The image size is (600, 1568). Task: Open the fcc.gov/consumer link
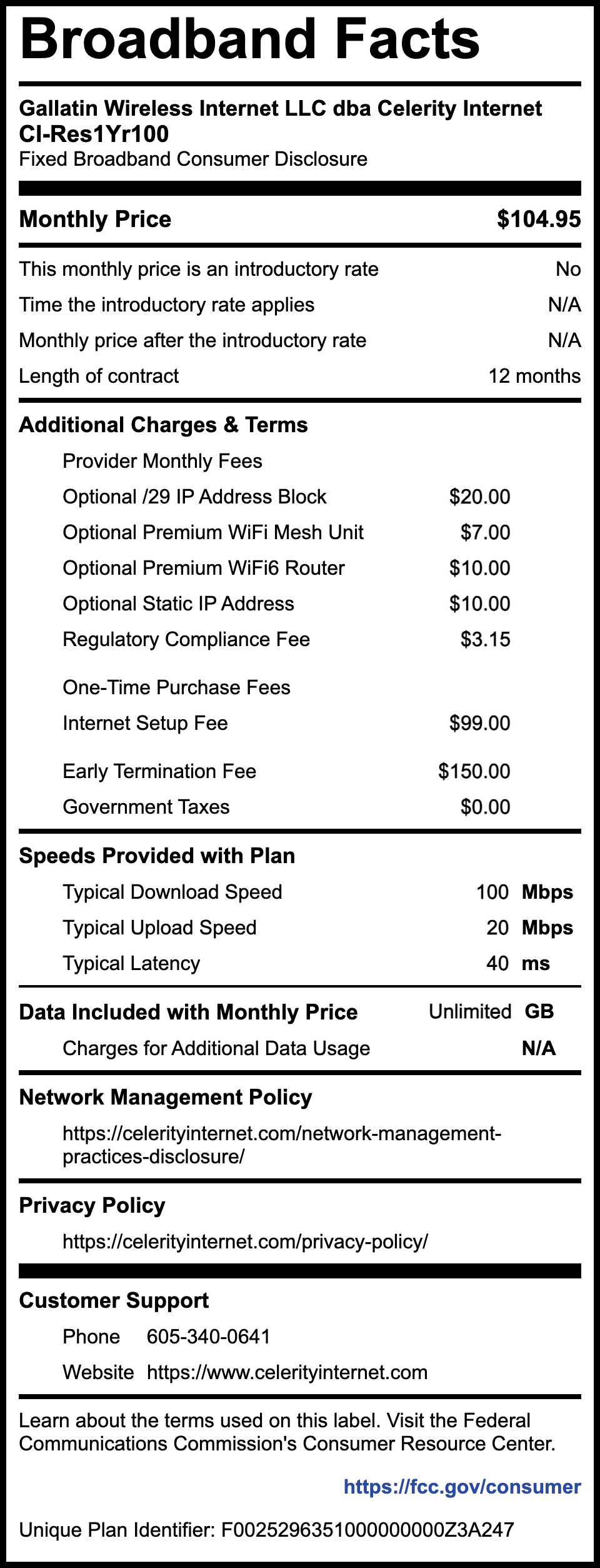462,1487
